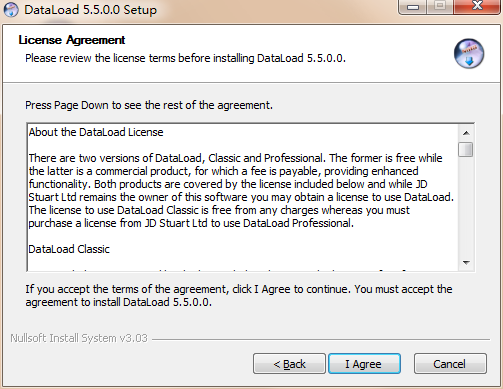This screenshot has width=503, height=389.
Task: Close the DataLoad 5.5.0.0 Setup window
Action: coord(477,7)
